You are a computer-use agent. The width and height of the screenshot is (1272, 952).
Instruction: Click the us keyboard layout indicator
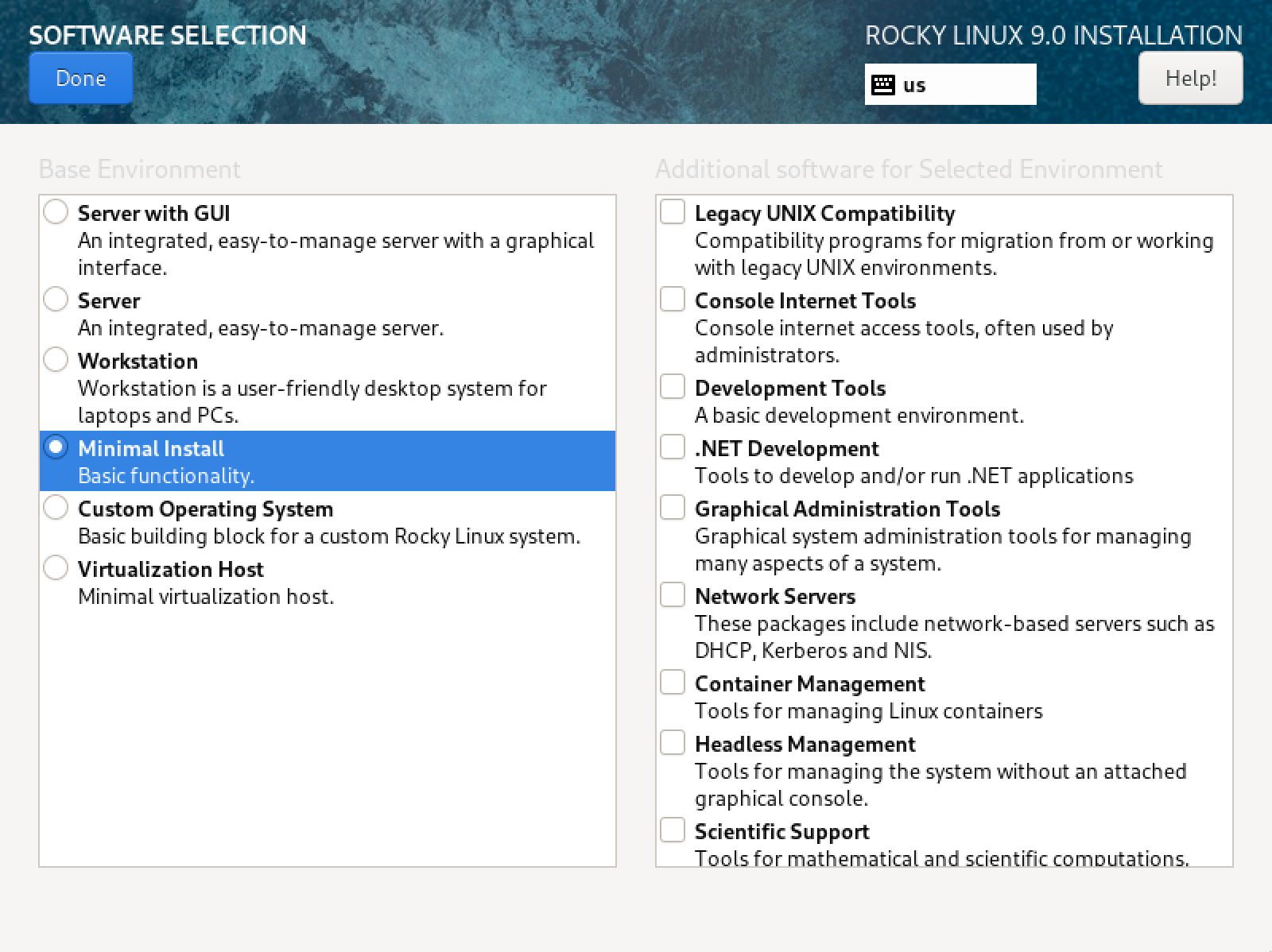pyautogui.click(x=951, y=84)
